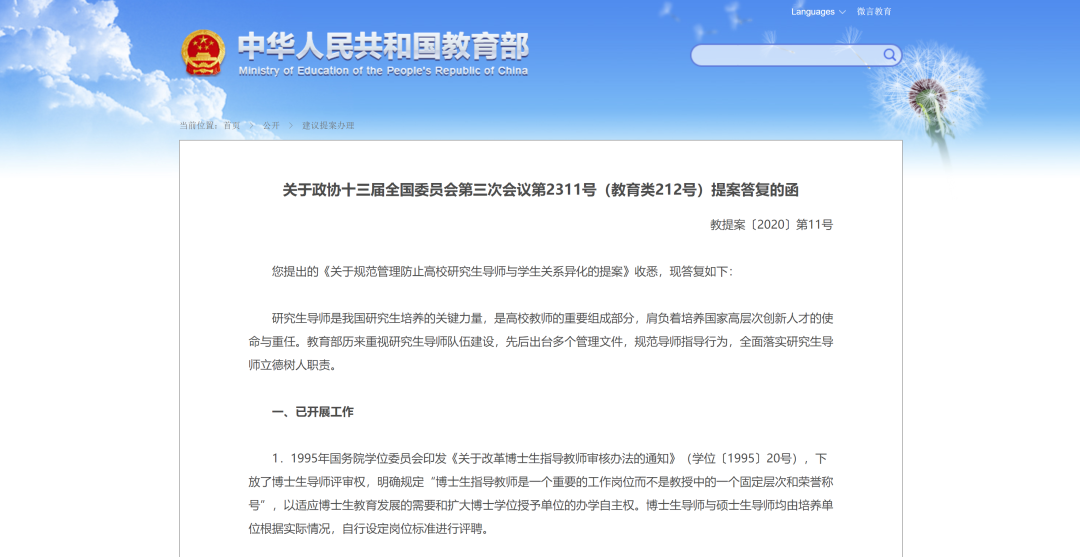The height and width of the screenshot is (557, 1080).
Task: Click the 当前位置 breadcrumb label
Action: pyautogui.click(x=200, y=125)
